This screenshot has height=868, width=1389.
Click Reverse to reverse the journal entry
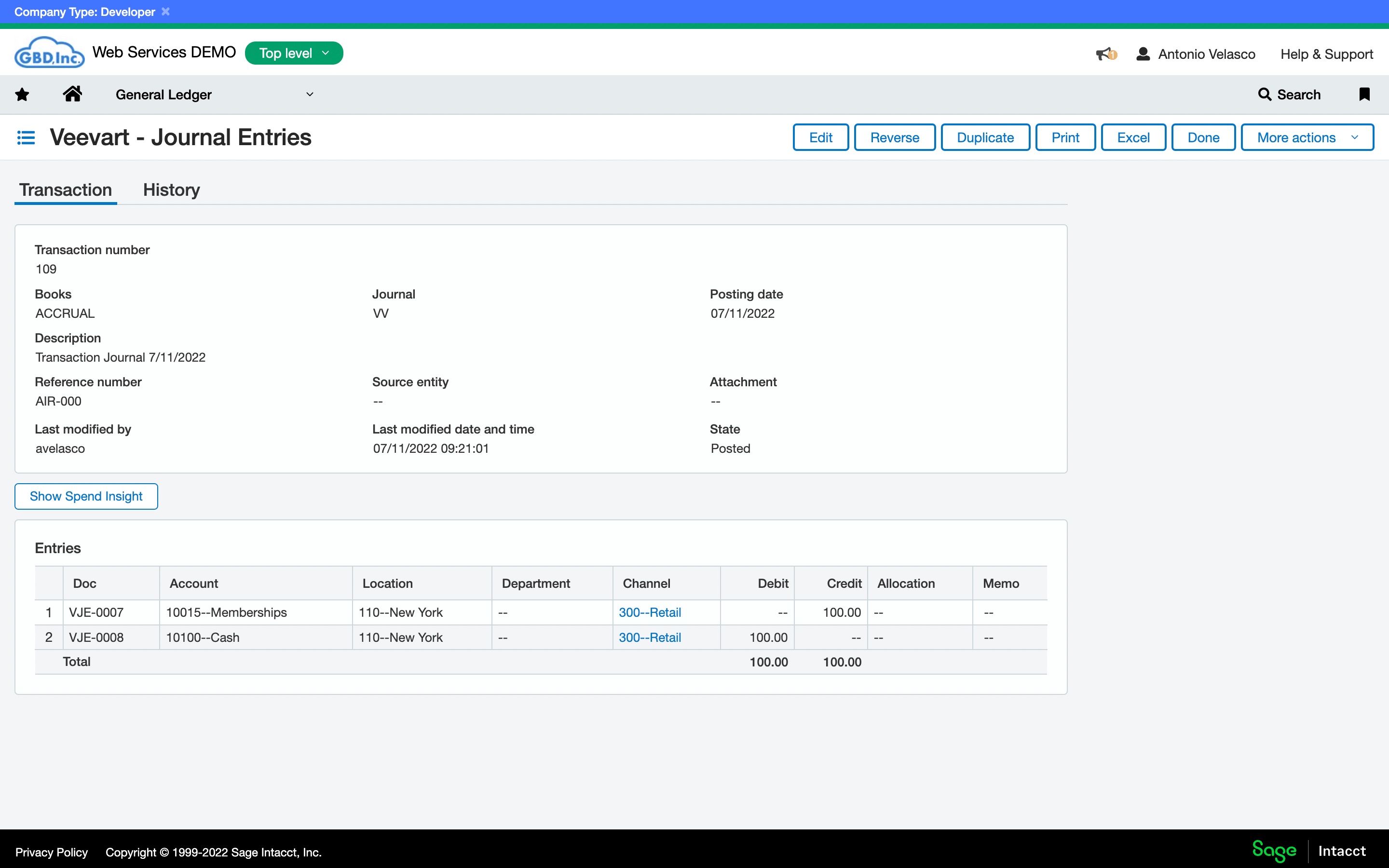pos(894,137)
